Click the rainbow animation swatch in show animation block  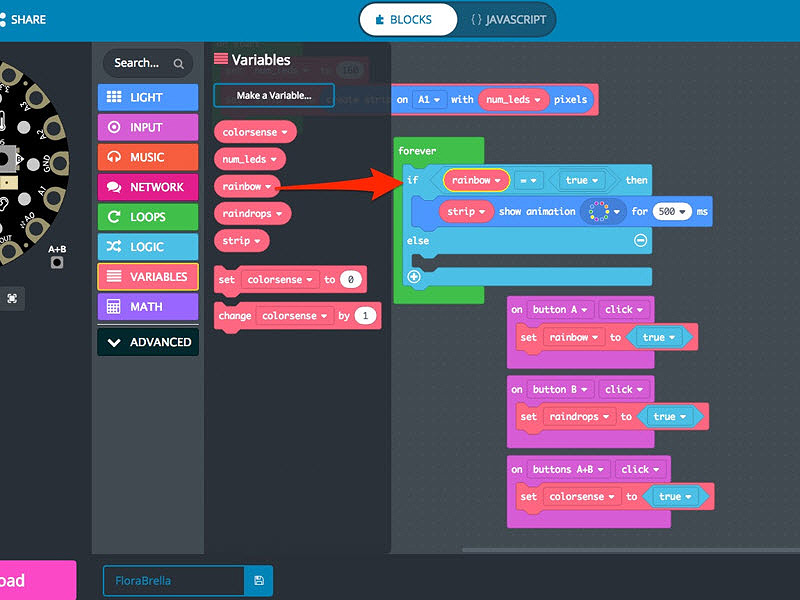pos(600,211)
